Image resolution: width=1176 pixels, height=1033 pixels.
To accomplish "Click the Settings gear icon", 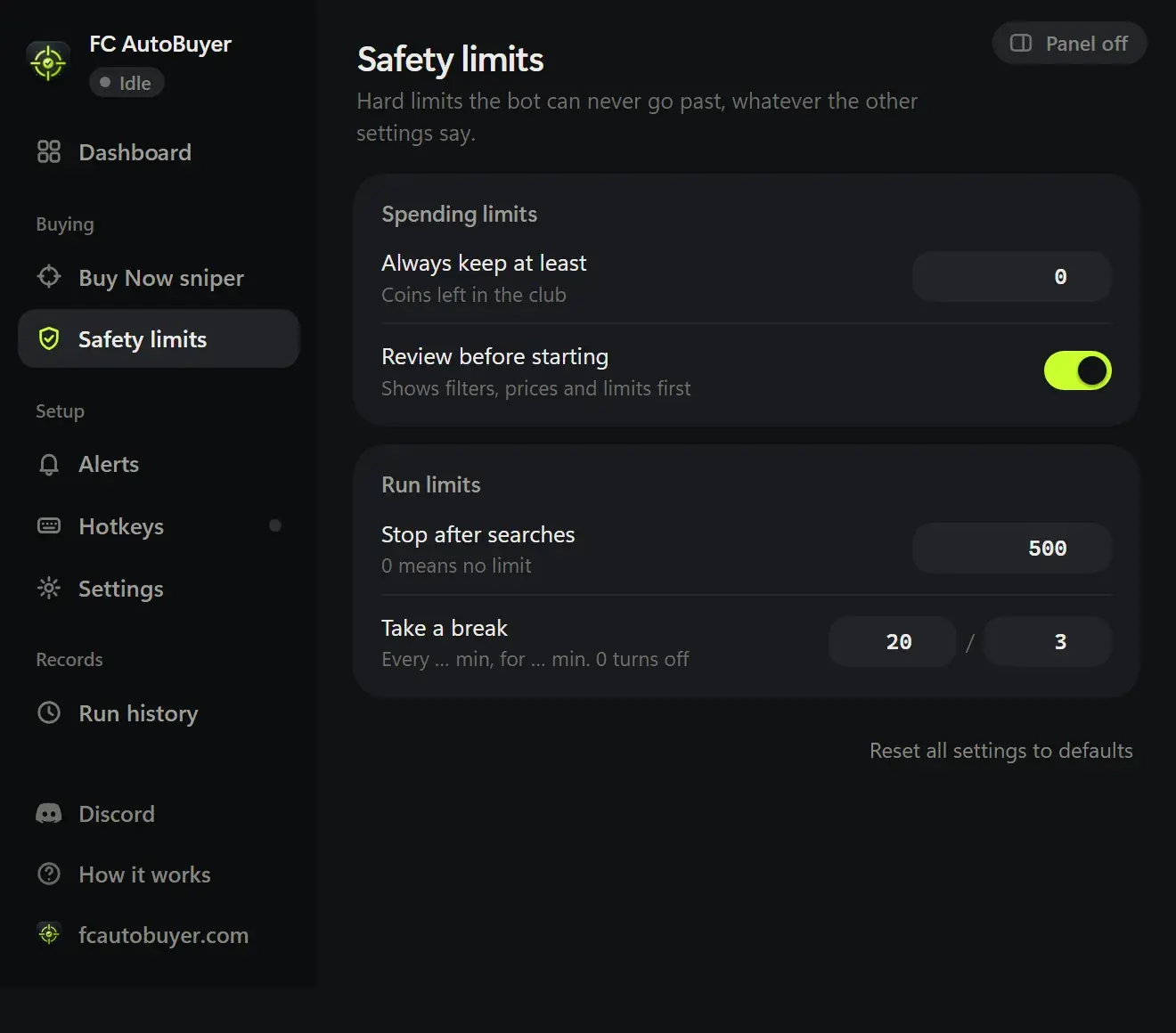I will pos(49,588).
